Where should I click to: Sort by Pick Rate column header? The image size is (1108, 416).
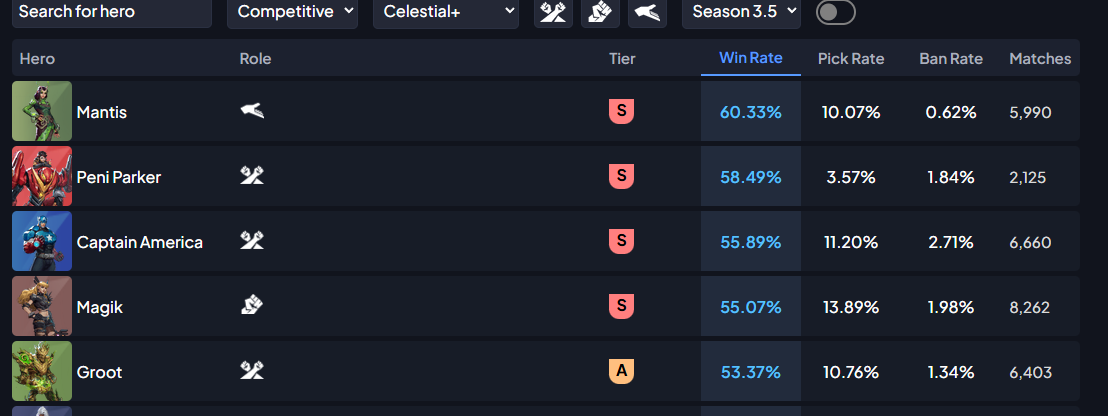[850, 59]
